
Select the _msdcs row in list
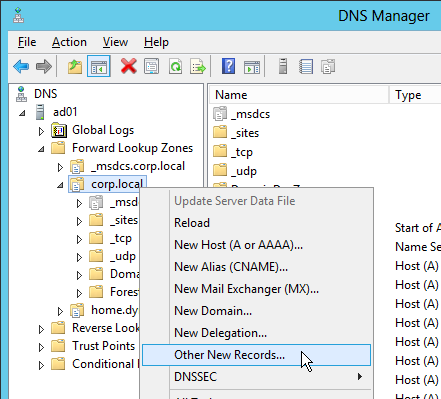[x=250, y=114]
